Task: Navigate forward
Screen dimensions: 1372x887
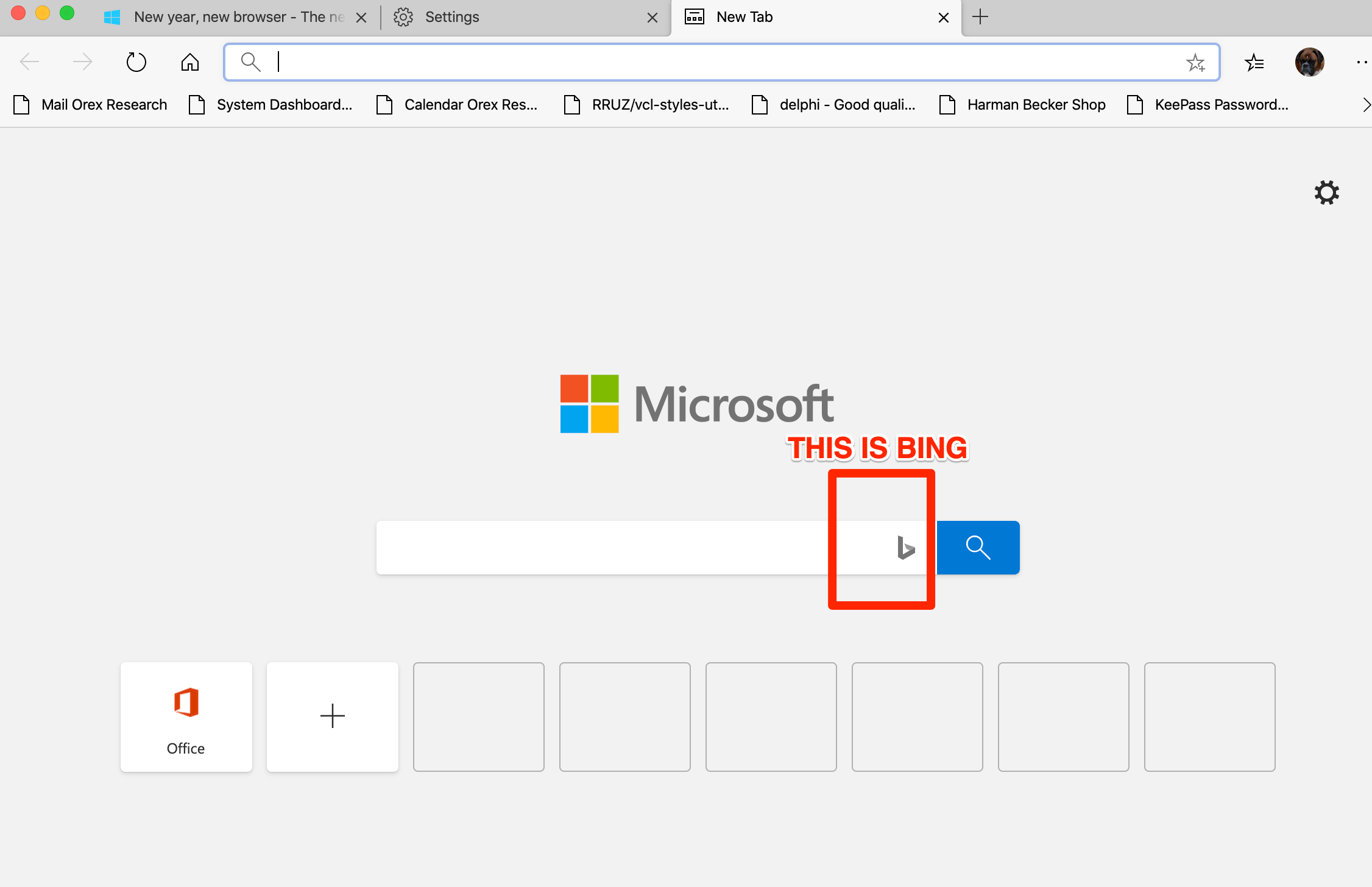Action: tap(81, 62)
